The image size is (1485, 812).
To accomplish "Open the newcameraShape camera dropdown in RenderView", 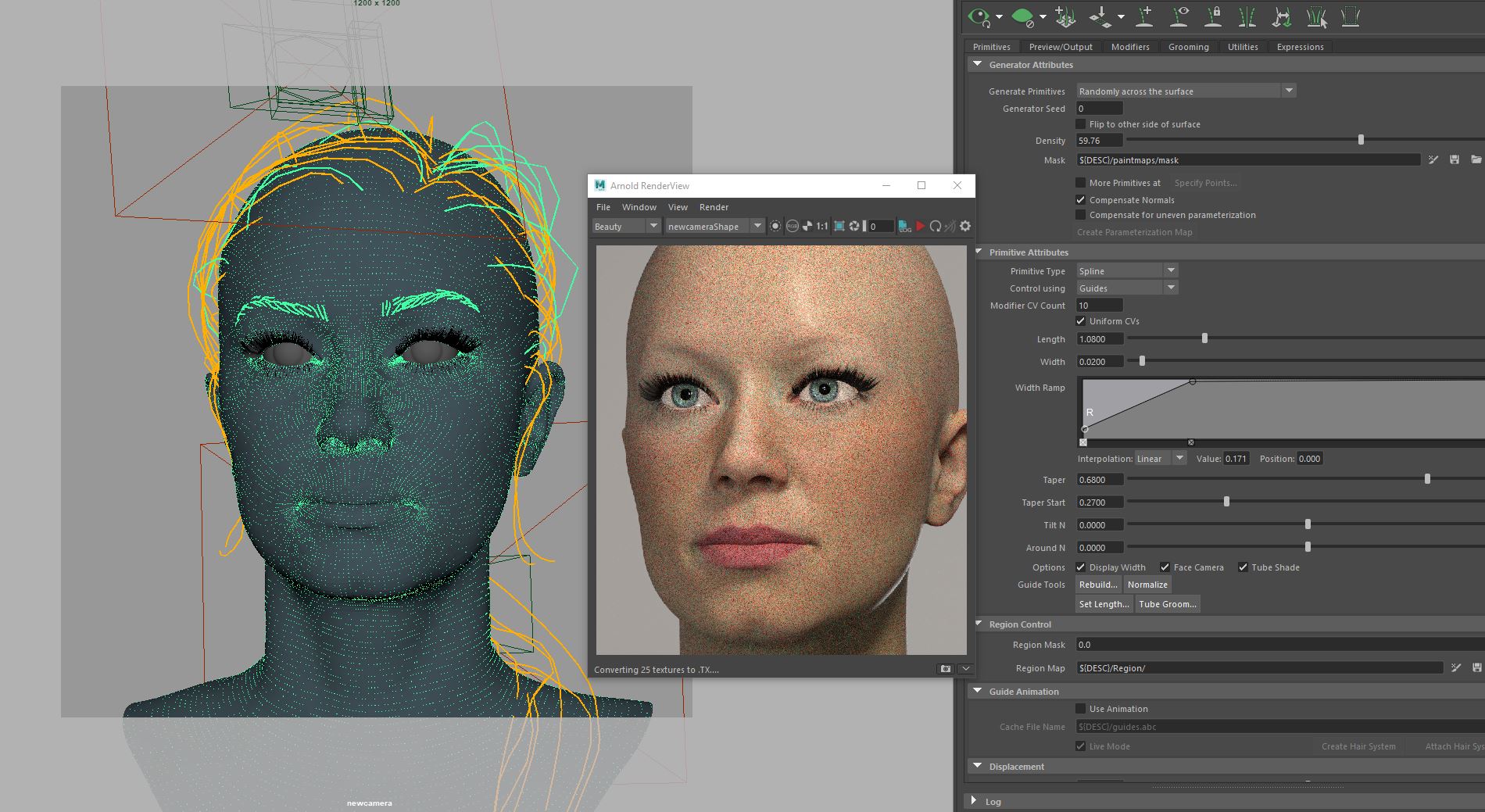I will pos(757,226).
